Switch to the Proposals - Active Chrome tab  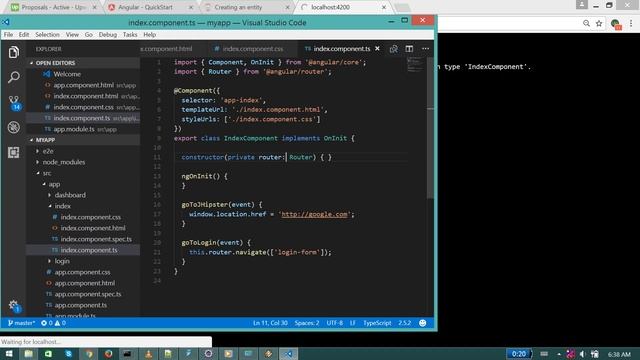pos(53,7)
